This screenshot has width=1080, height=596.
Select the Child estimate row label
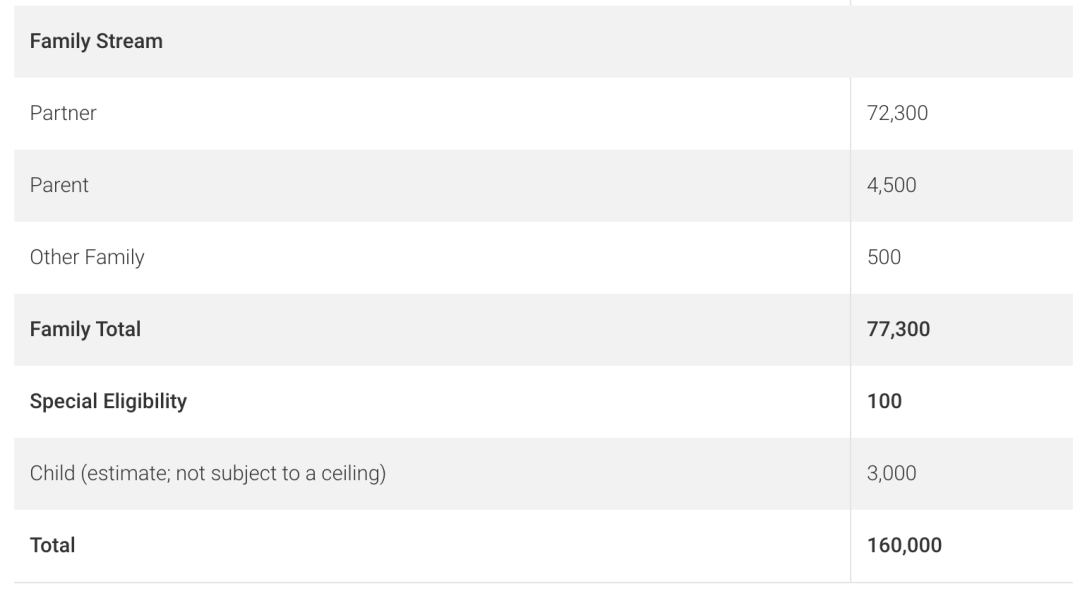click(x=207, y=473)
